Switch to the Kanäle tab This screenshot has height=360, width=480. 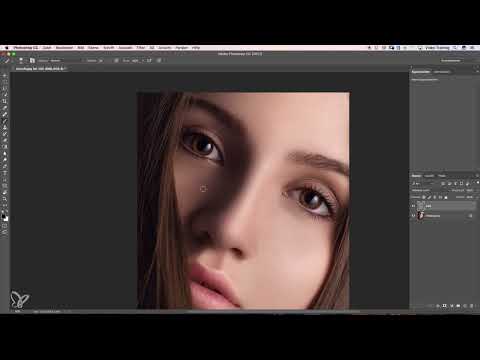tap(429, 176)
